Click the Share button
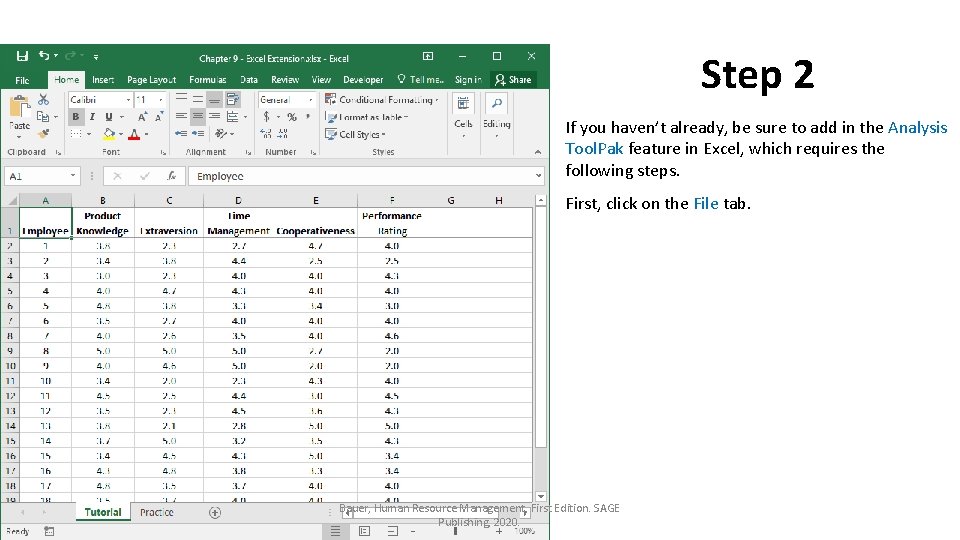Screen dimensions: 960x540 pos(514,80)
